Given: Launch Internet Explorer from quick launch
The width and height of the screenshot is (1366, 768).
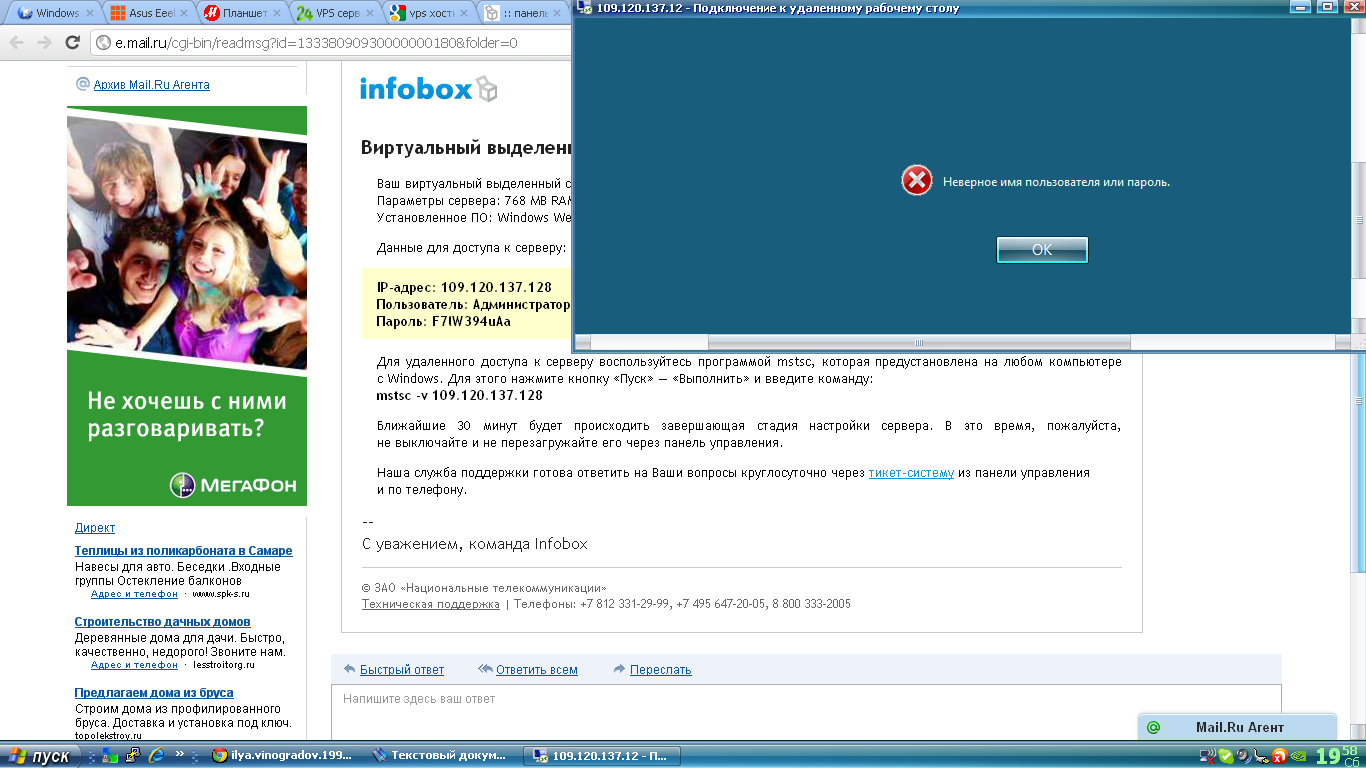Looking at the screenshot, I should click(156, 756).
